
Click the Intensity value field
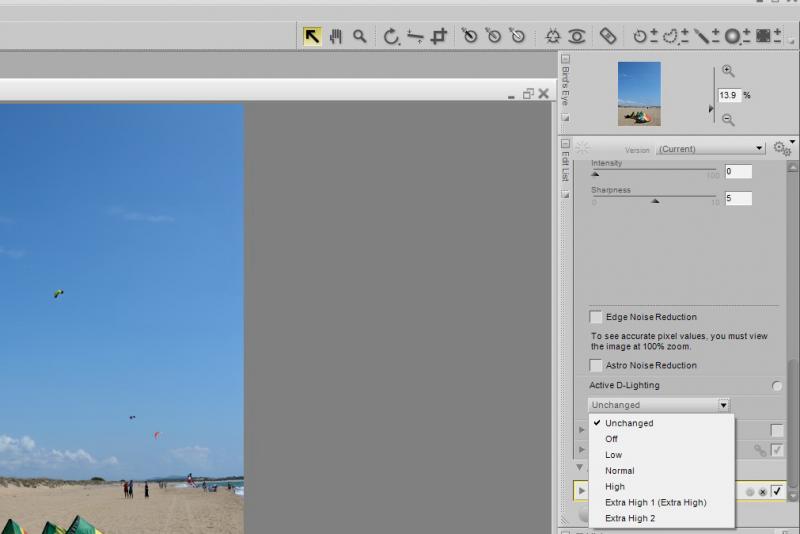click(x=738, y=171)
